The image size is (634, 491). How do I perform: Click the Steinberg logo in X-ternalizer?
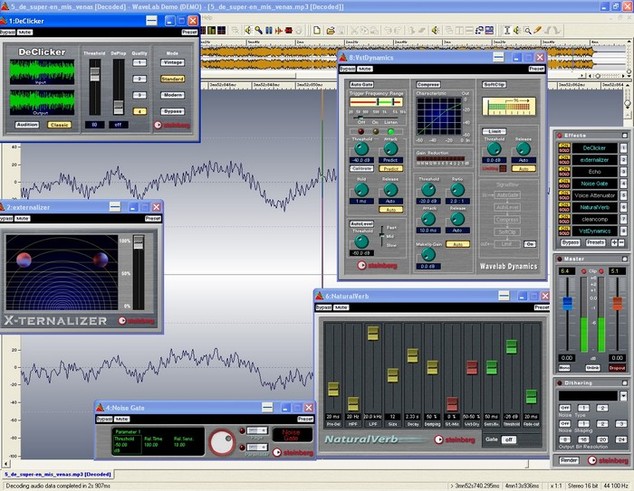click(137, 321)
